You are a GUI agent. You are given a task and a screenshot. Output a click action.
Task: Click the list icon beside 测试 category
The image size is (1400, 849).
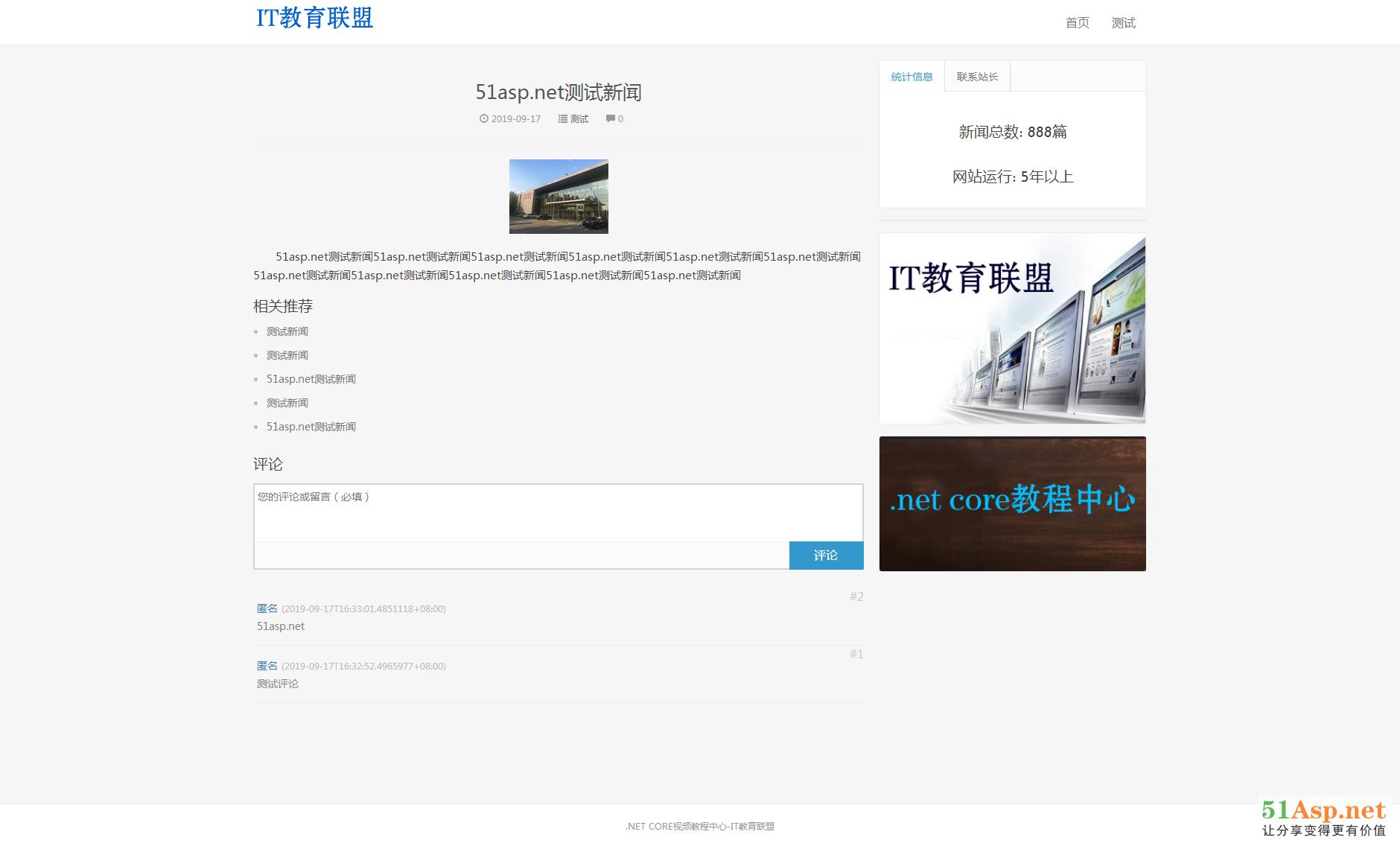563,118
